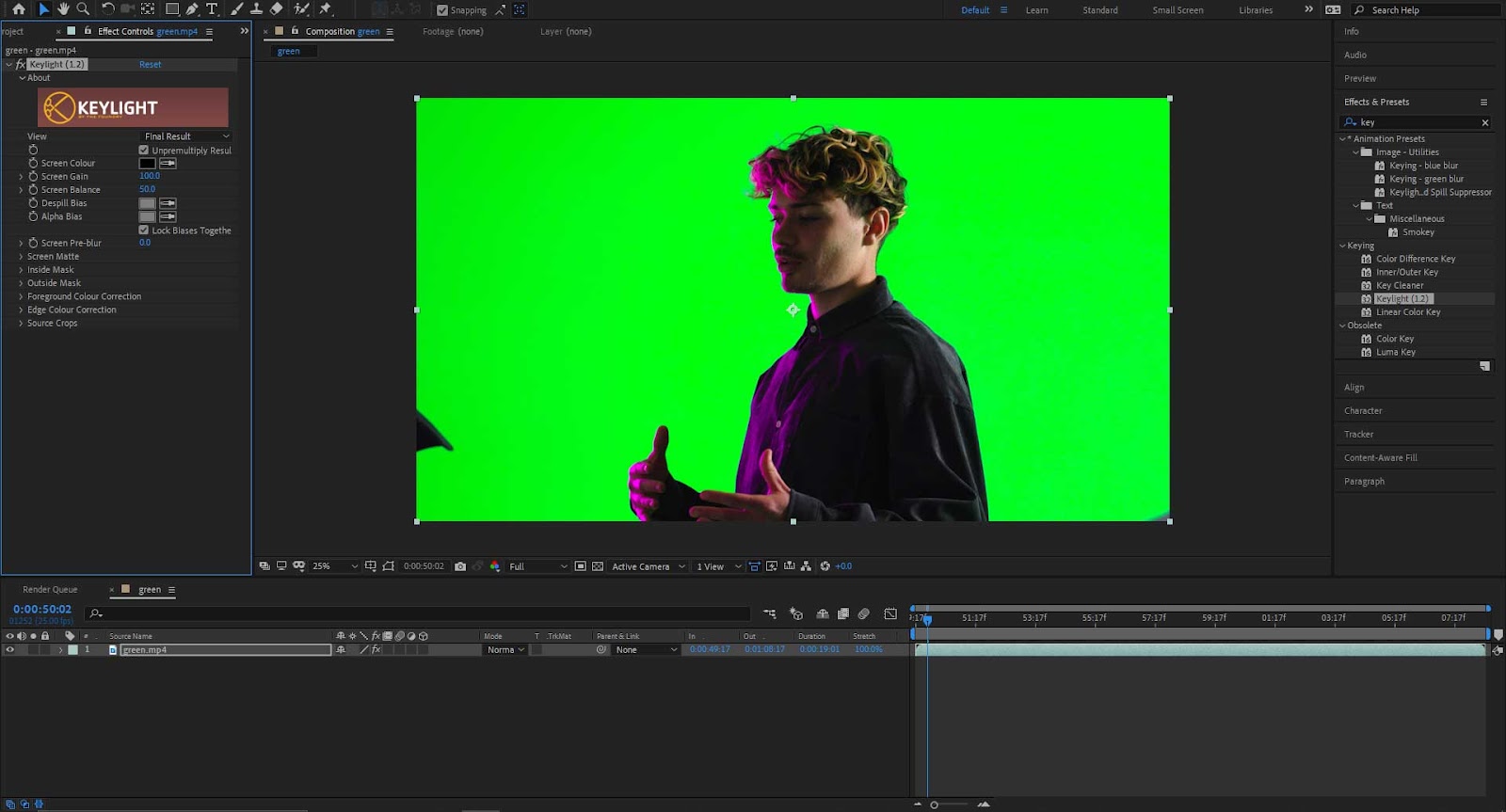Switch to the Libraries workspace

pos(1256,10)
